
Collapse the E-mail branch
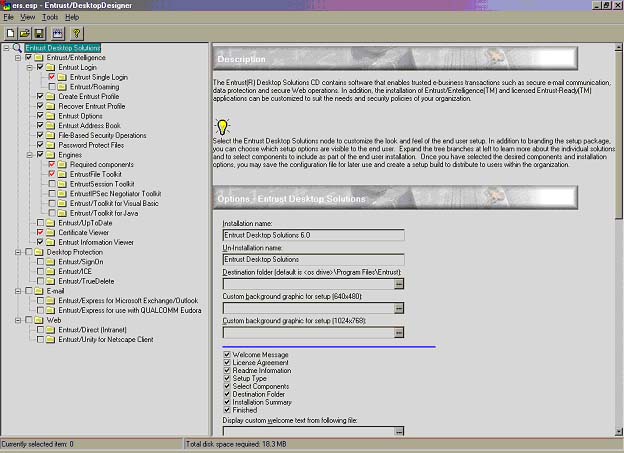[18, 291]
